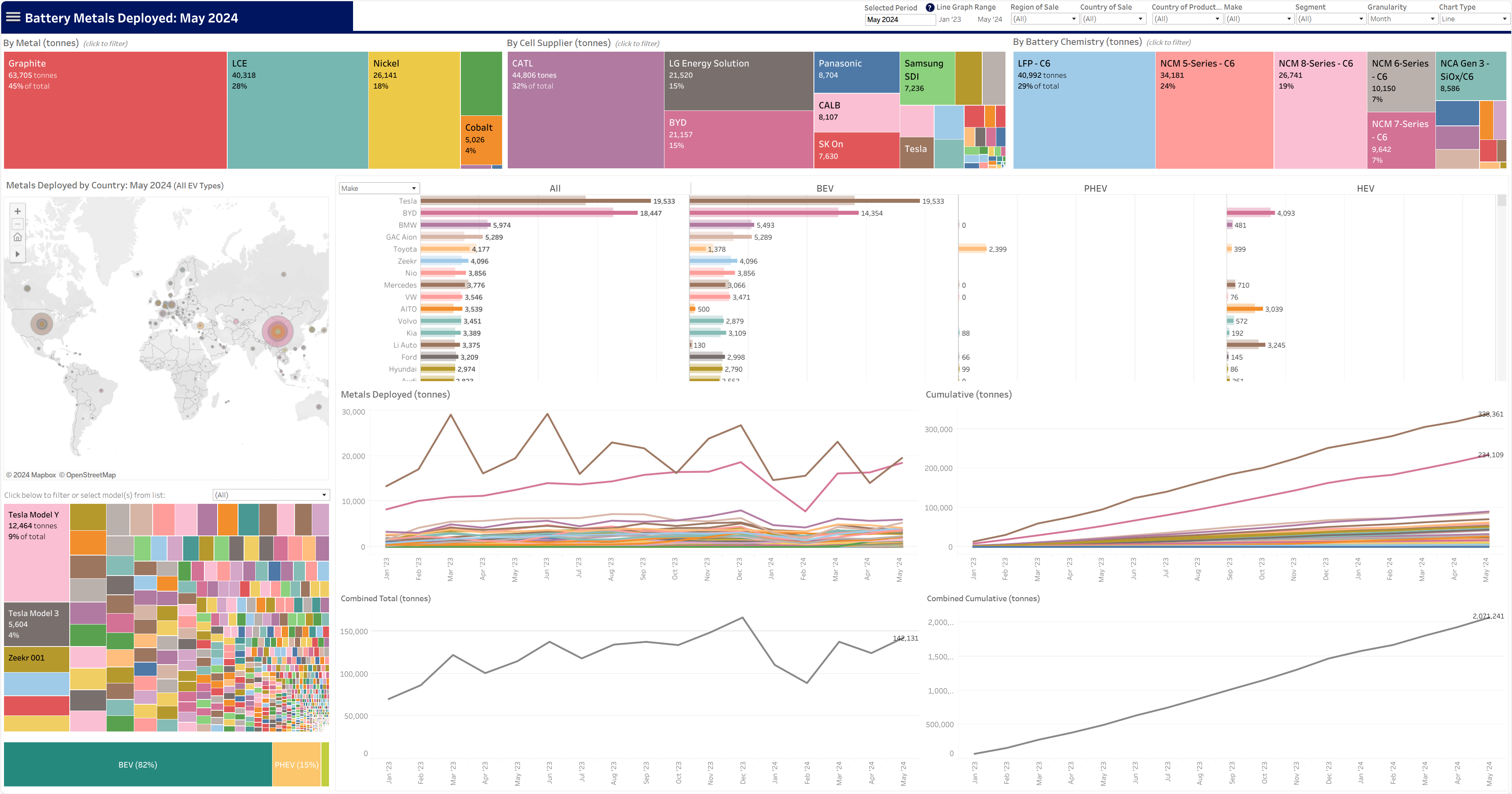Select the BYD supplier tile
The width and height of the screenshot is (1512, 794).
[739, 139]
